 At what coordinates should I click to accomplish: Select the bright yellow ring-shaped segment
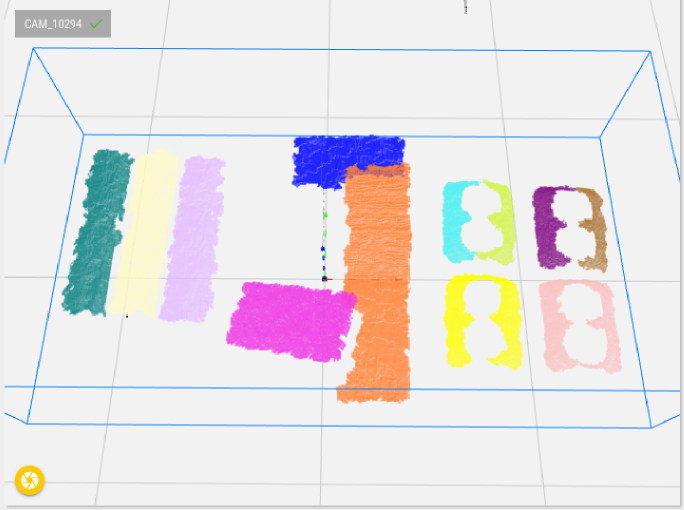pyautogui.click(x=482, y=320)
